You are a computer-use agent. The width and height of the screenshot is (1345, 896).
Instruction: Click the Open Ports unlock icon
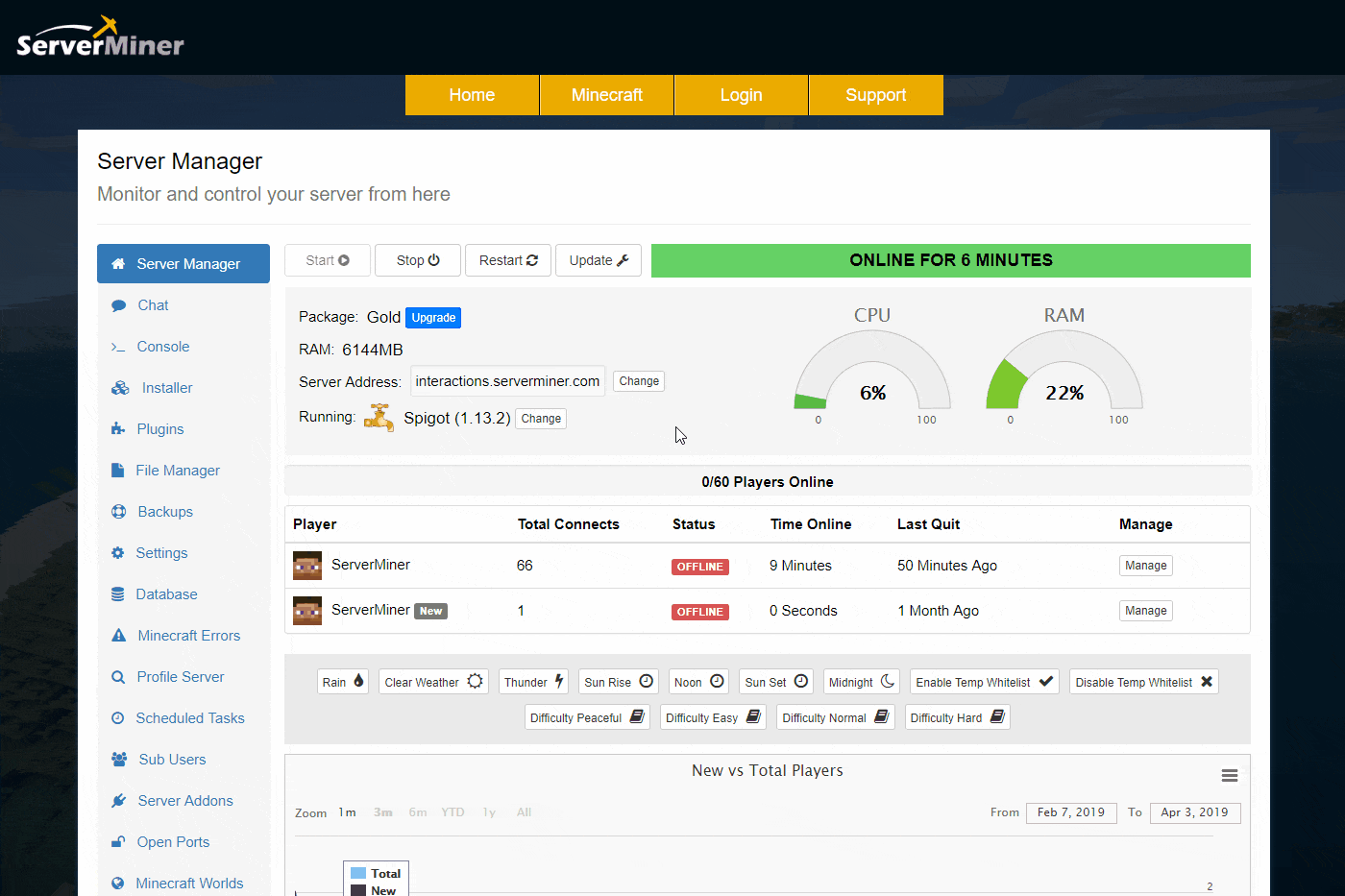click(x=118, y=842)
